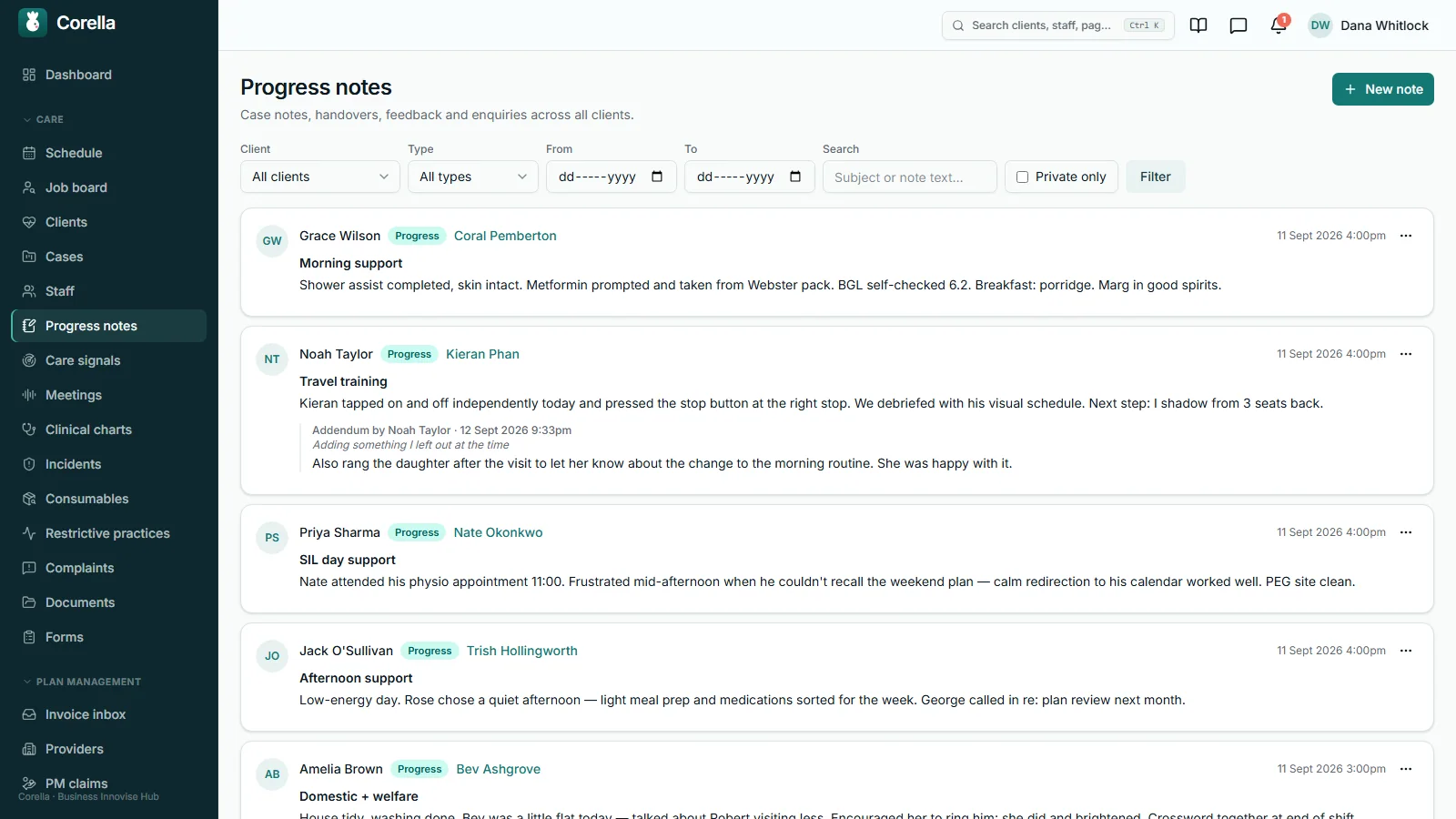Click the Corella logo icon
Viewport: 1456px width, 819px height.
[x=33, y=23]
